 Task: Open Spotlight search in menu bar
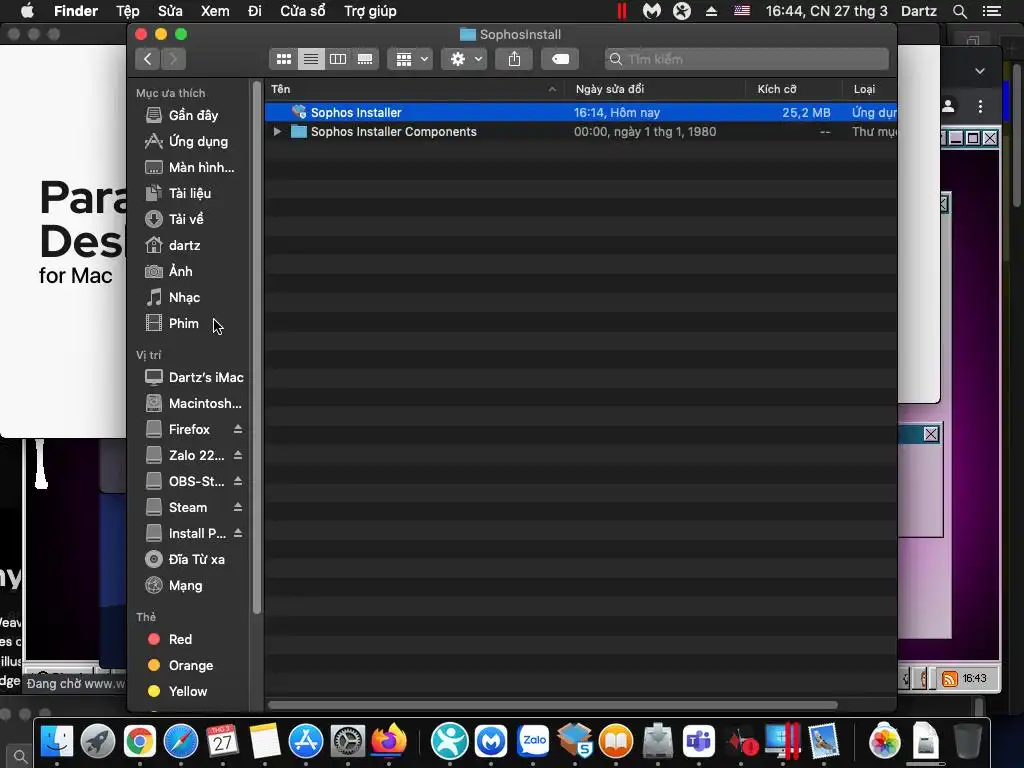tap(959, 11)
